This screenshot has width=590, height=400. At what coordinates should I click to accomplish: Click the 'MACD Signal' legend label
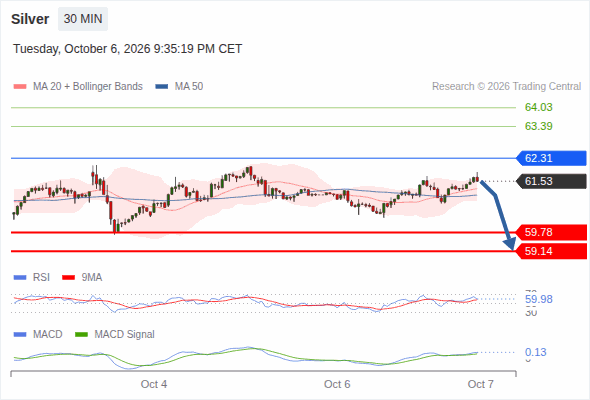pos(125,334)
